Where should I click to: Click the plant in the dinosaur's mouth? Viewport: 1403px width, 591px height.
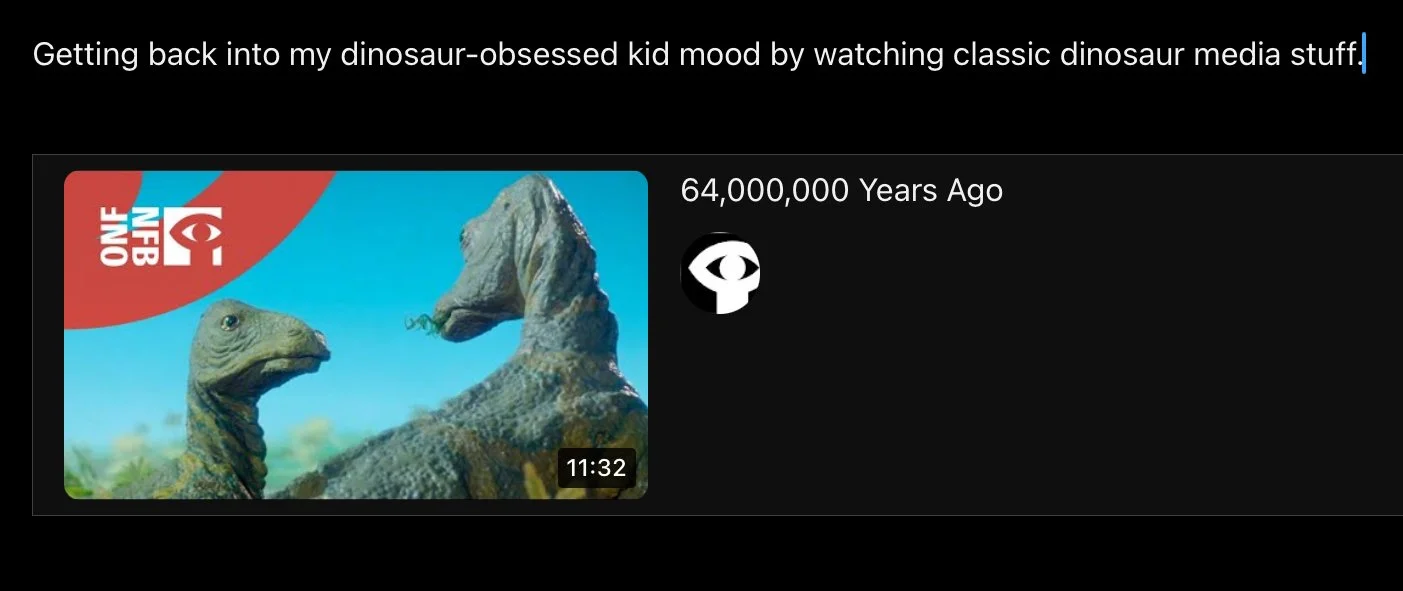click(426, 322)
